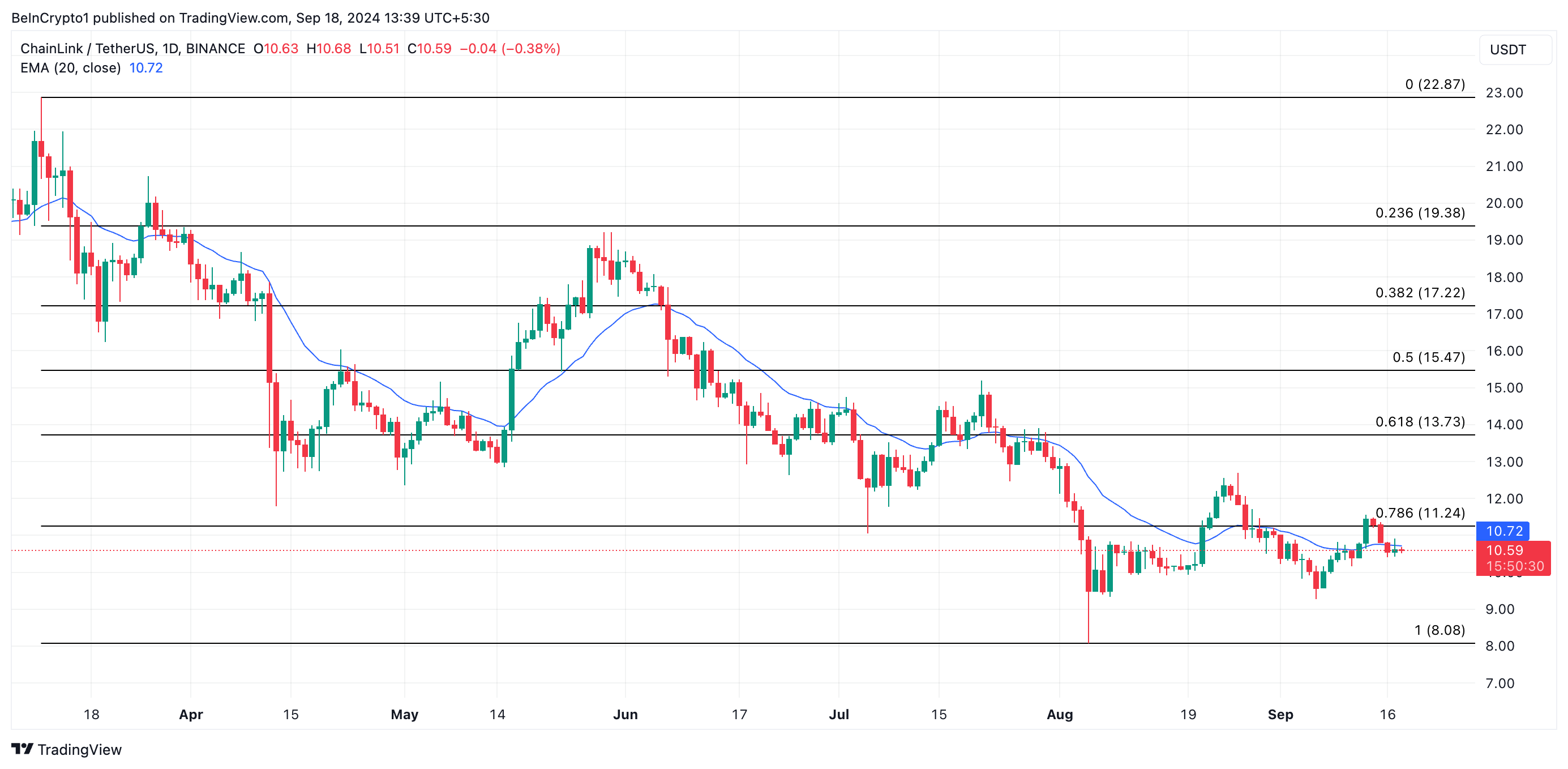
Task: Select the 1 (8.08) Fibonacci level label
Action: [1439, 630]
